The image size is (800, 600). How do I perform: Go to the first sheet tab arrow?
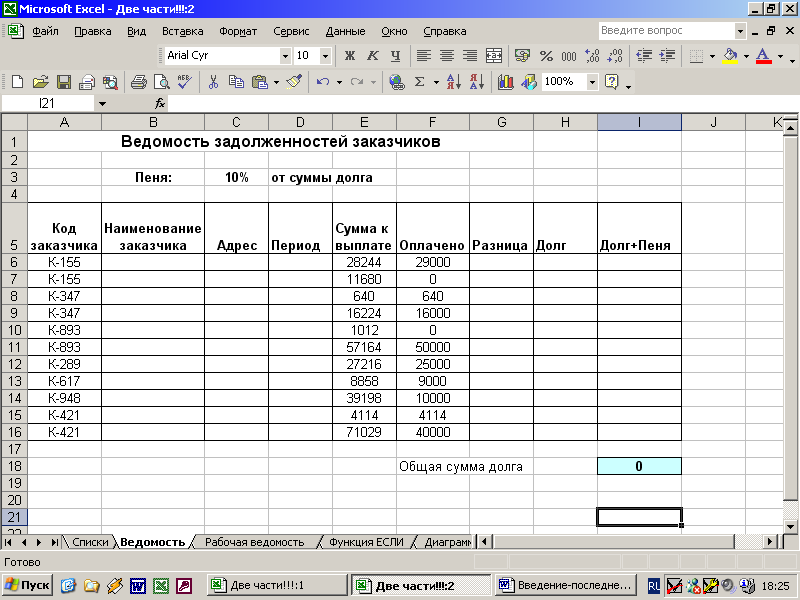pyautogui.click(x=8, y=542)
